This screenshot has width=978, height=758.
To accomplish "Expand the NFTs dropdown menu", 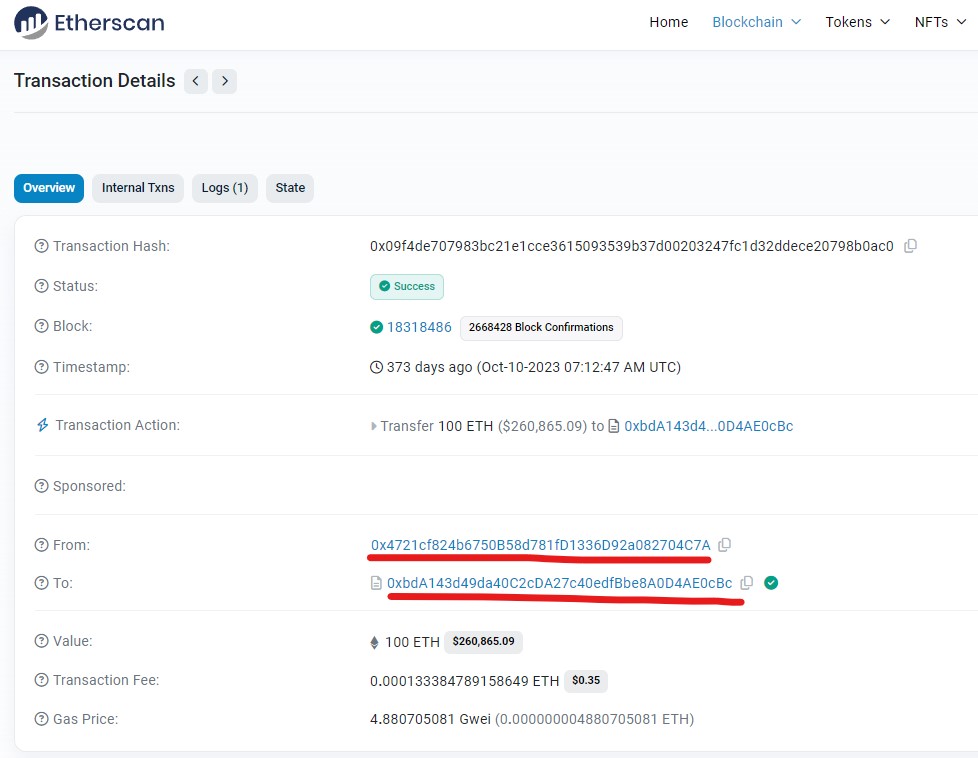I will pos(940,22).
